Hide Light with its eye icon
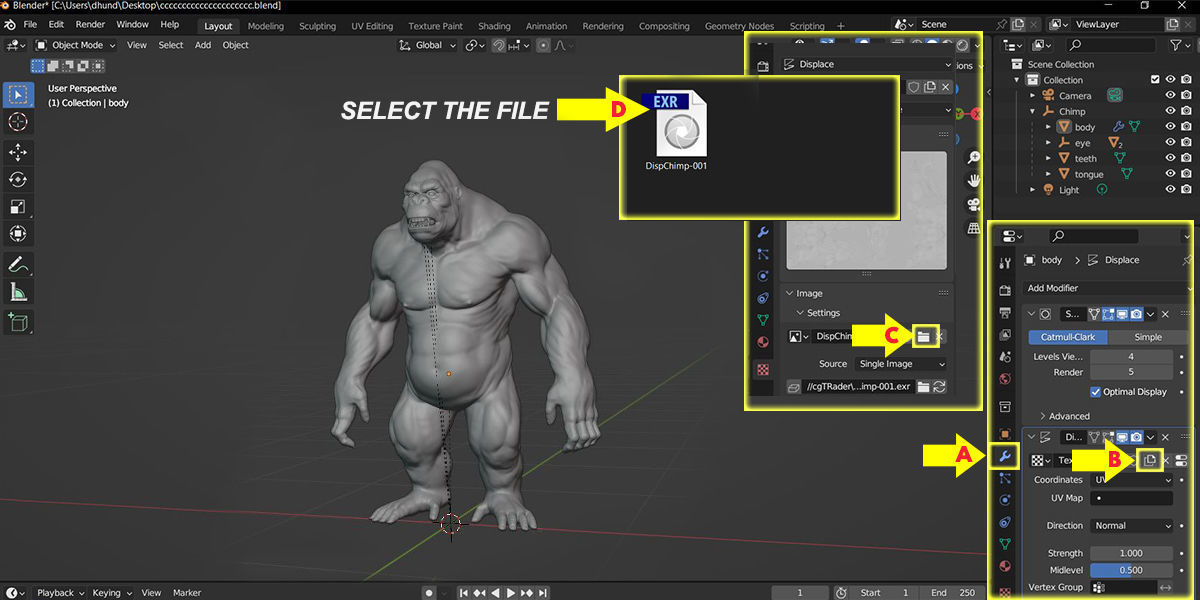This screenshot has width=1200, height=600. pyautogui.click(x=1171, y=189)
